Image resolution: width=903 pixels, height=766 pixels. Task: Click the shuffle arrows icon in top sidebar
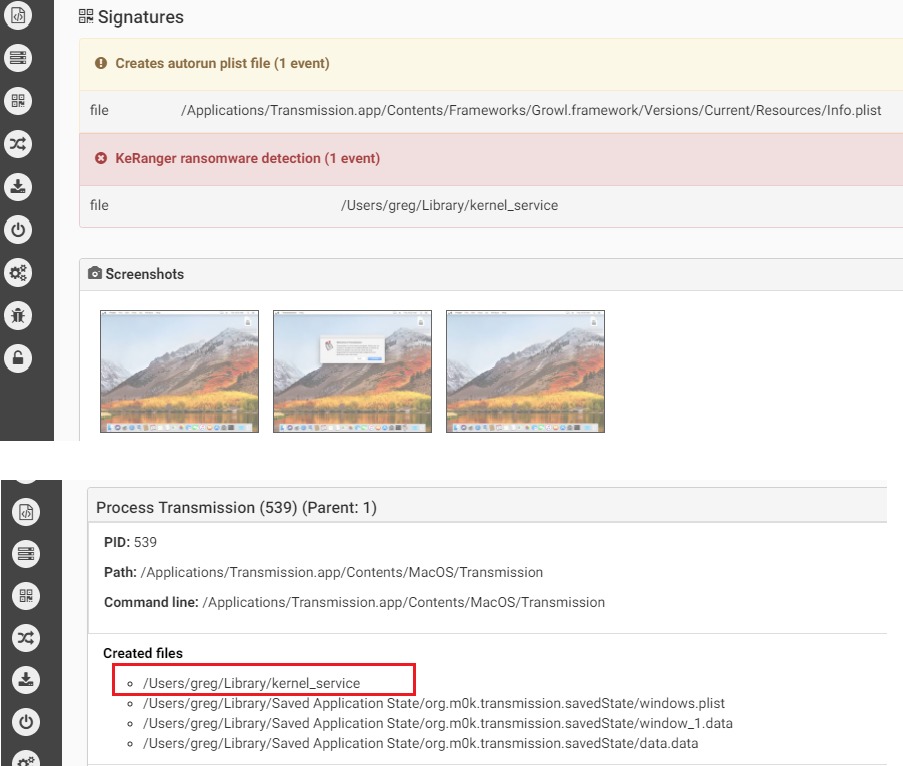[x=18, y=144]
